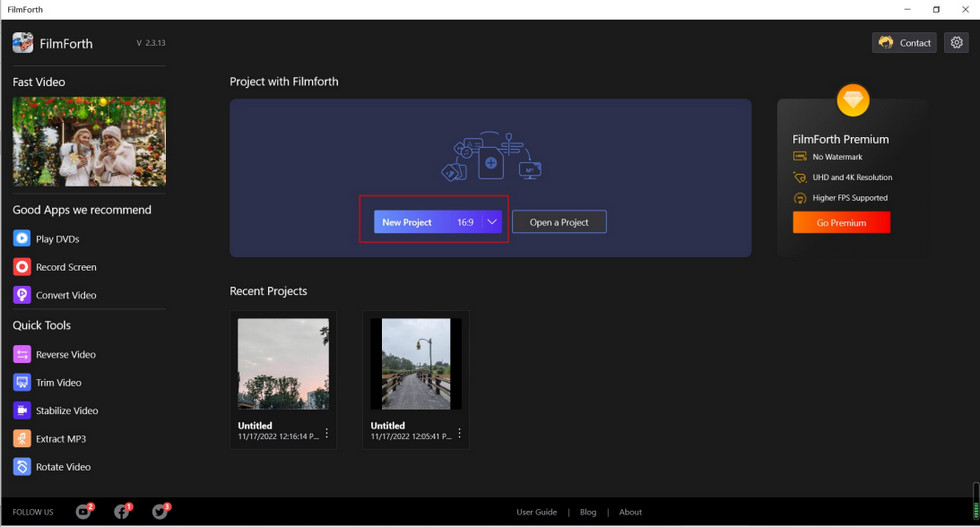Open the settings gear

956,43
